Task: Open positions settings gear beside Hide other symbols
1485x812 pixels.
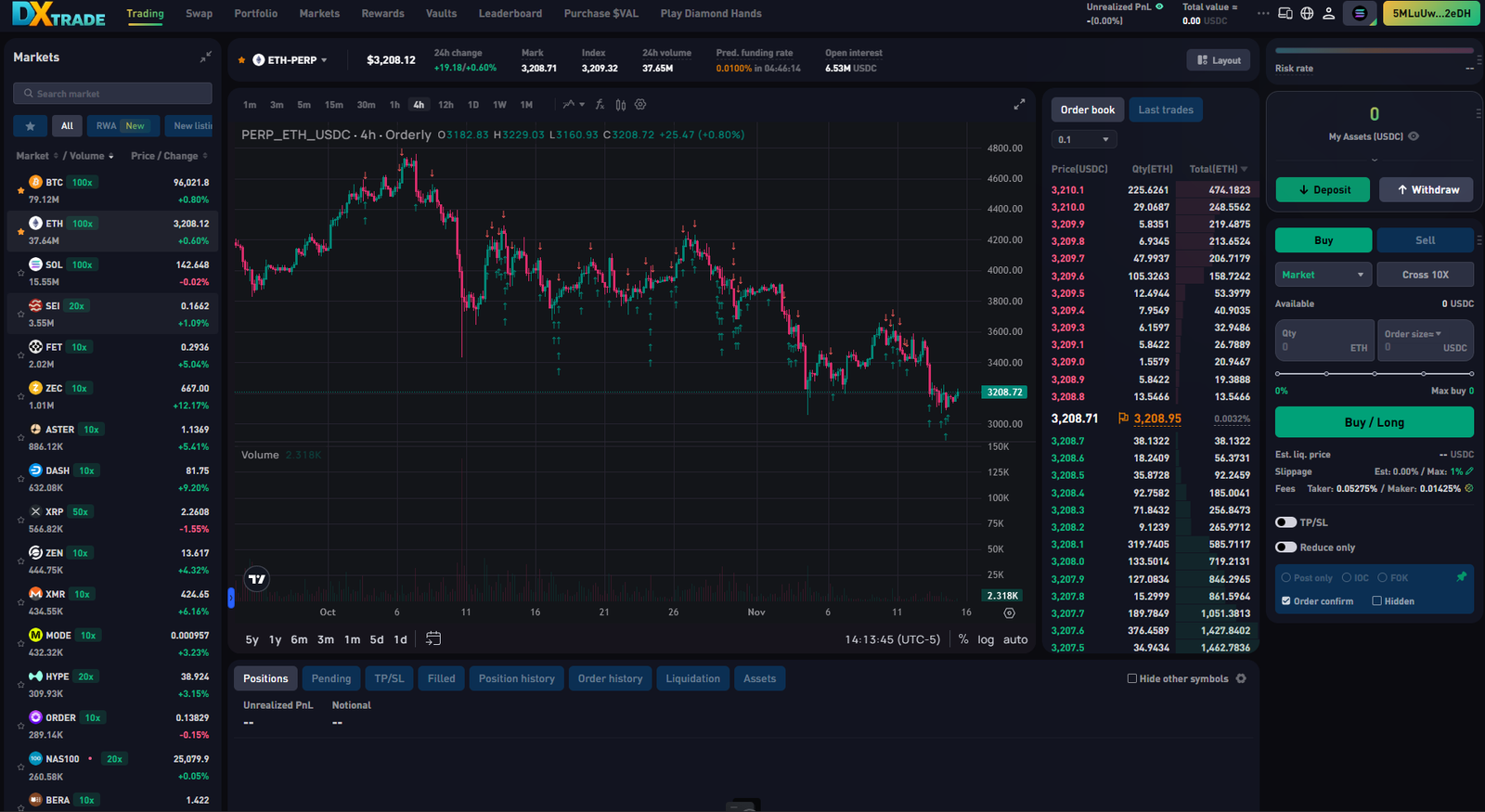Action: coord(1241,678)
